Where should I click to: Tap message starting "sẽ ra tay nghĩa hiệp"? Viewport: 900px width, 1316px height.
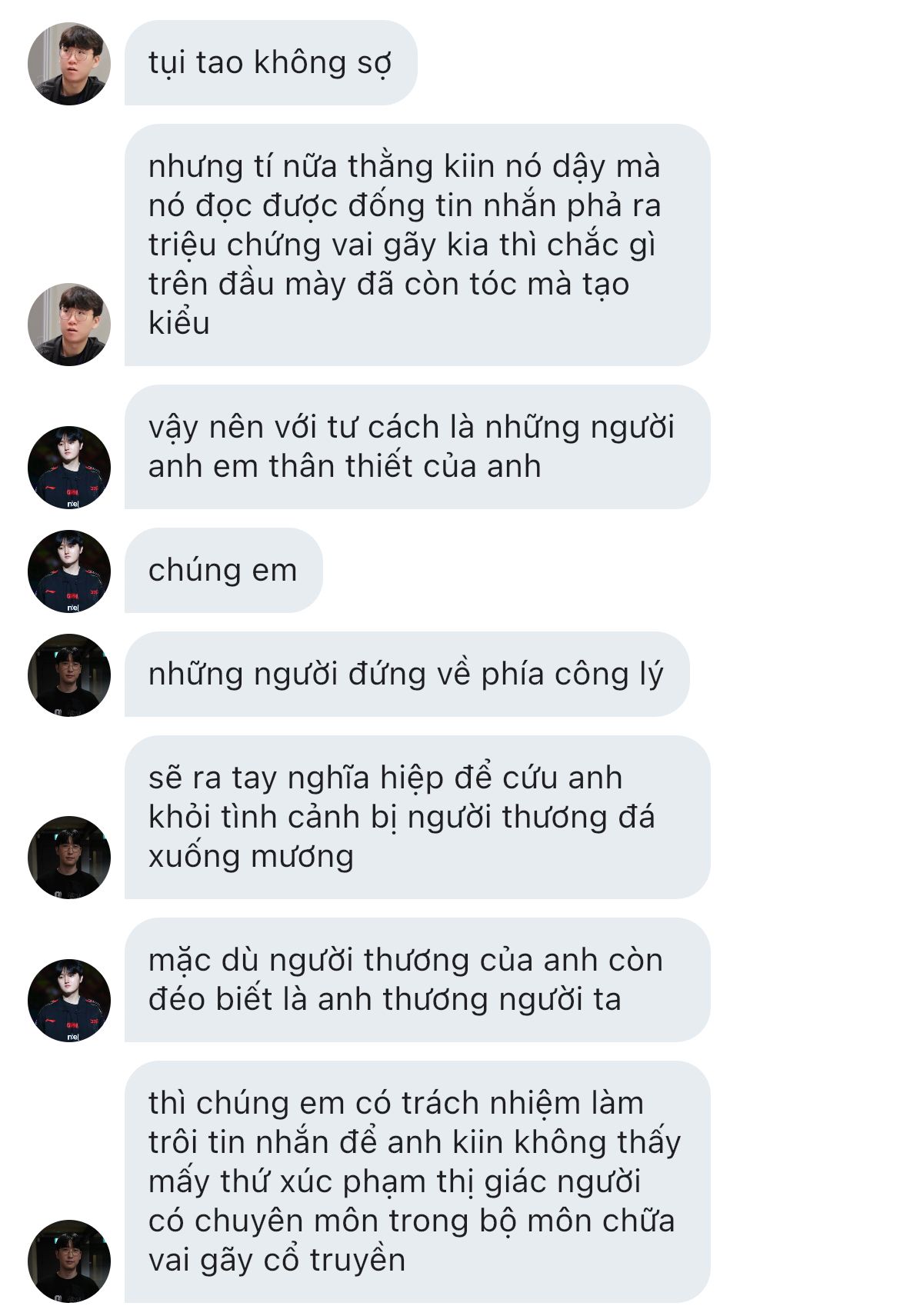tap(417, 817)
